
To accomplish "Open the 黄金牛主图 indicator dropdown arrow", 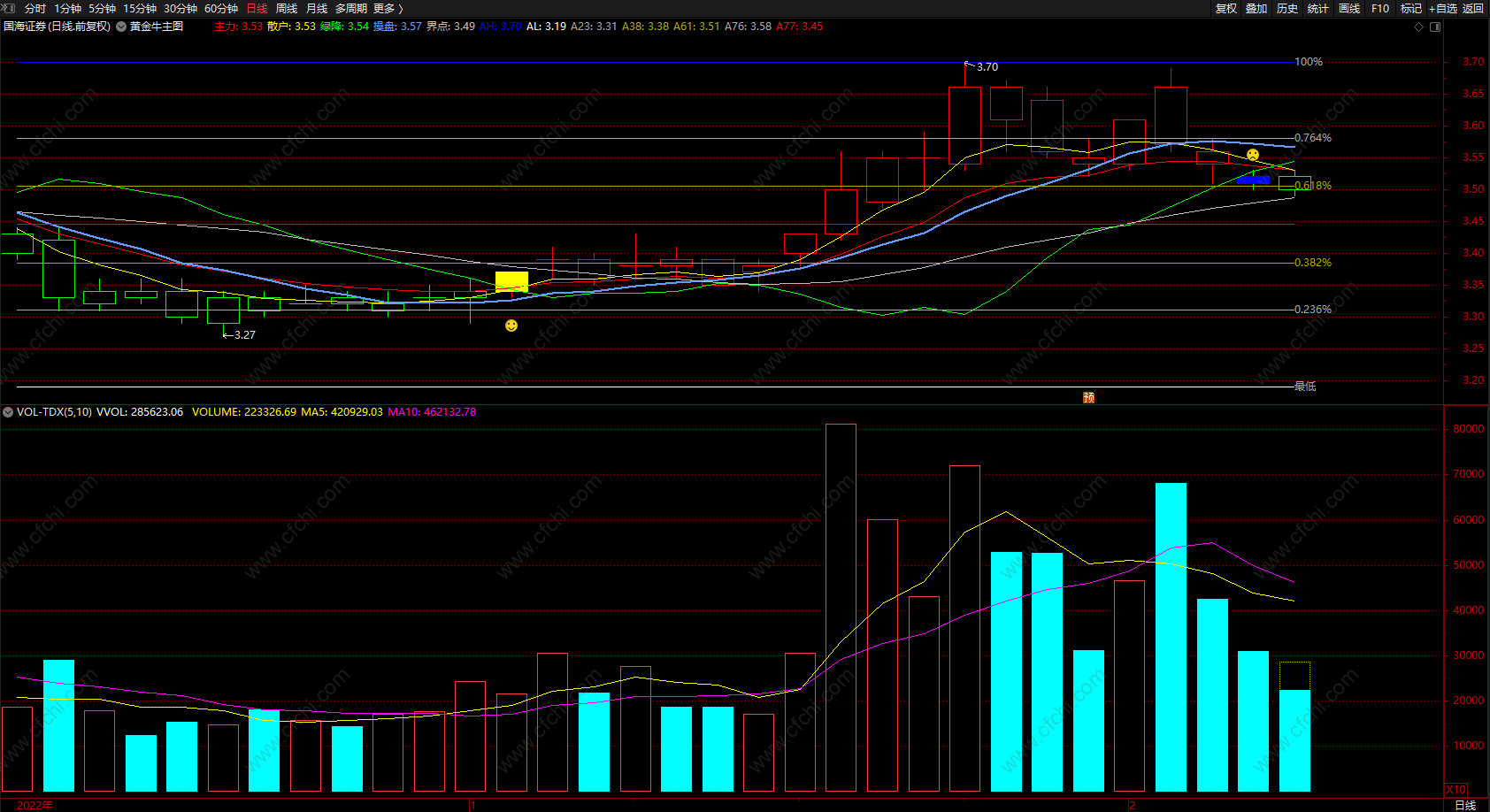I will tap(121, 27).
